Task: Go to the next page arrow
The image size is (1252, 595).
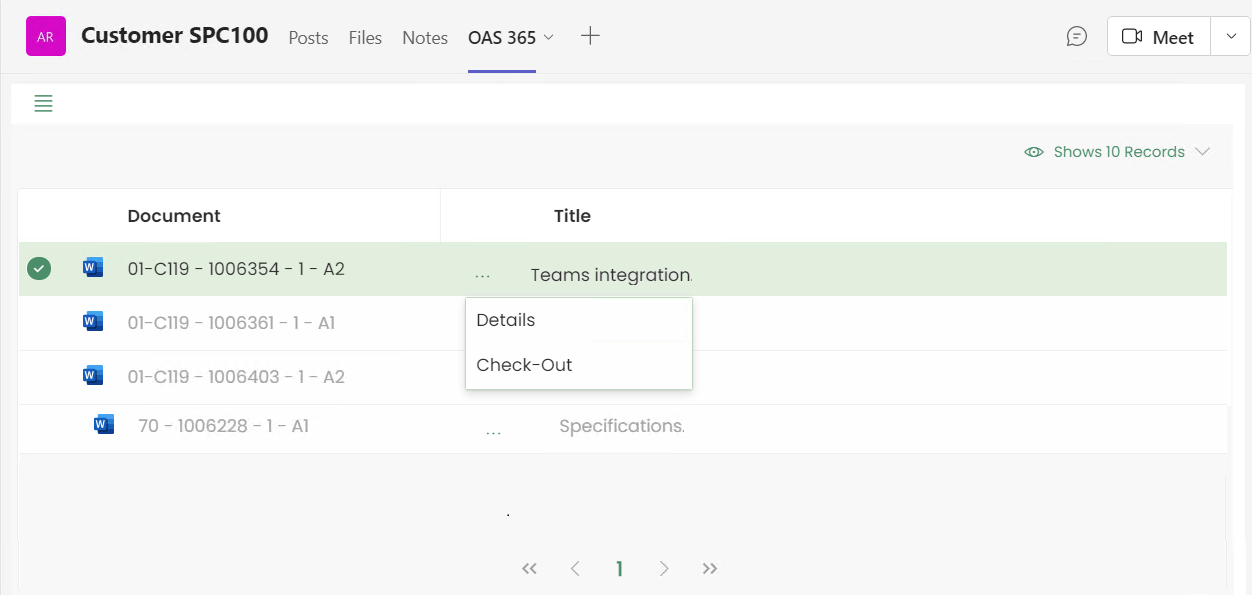Action: tap(664, 569)
